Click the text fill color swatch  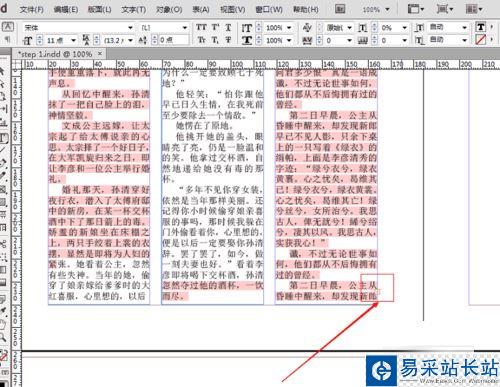click(480, 27)
